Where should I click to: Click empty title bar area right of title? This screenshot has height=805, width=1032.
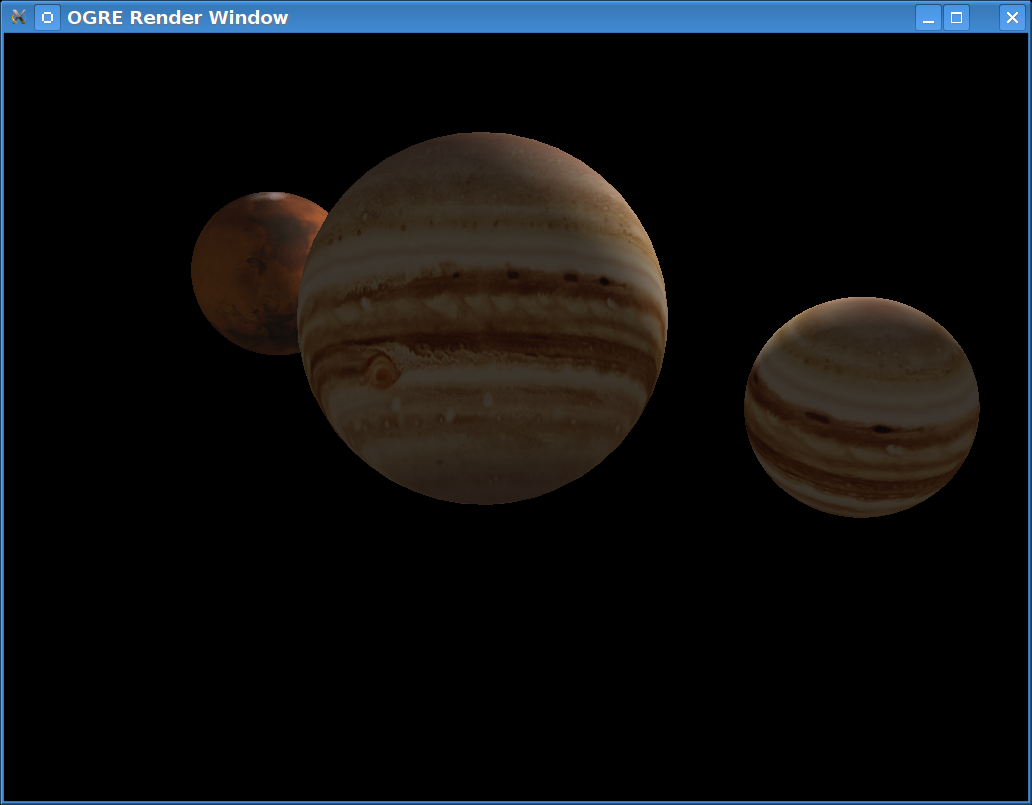600,17
